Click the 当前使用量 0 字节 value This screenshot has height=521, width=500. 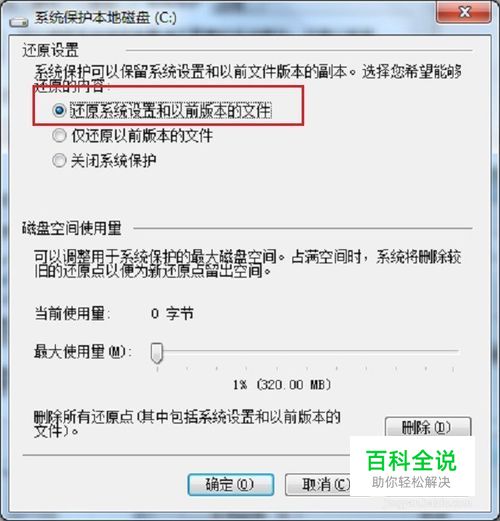(172, 314)
